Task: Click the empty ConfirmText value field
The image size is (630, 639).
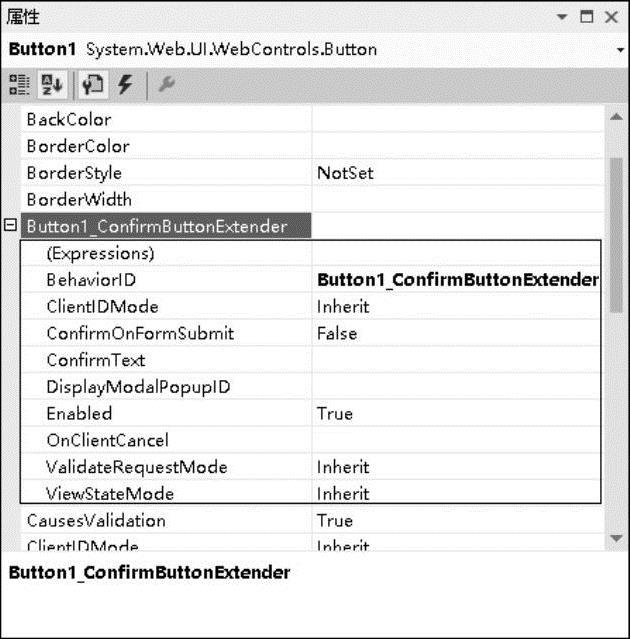Action: tap(456, 360)
